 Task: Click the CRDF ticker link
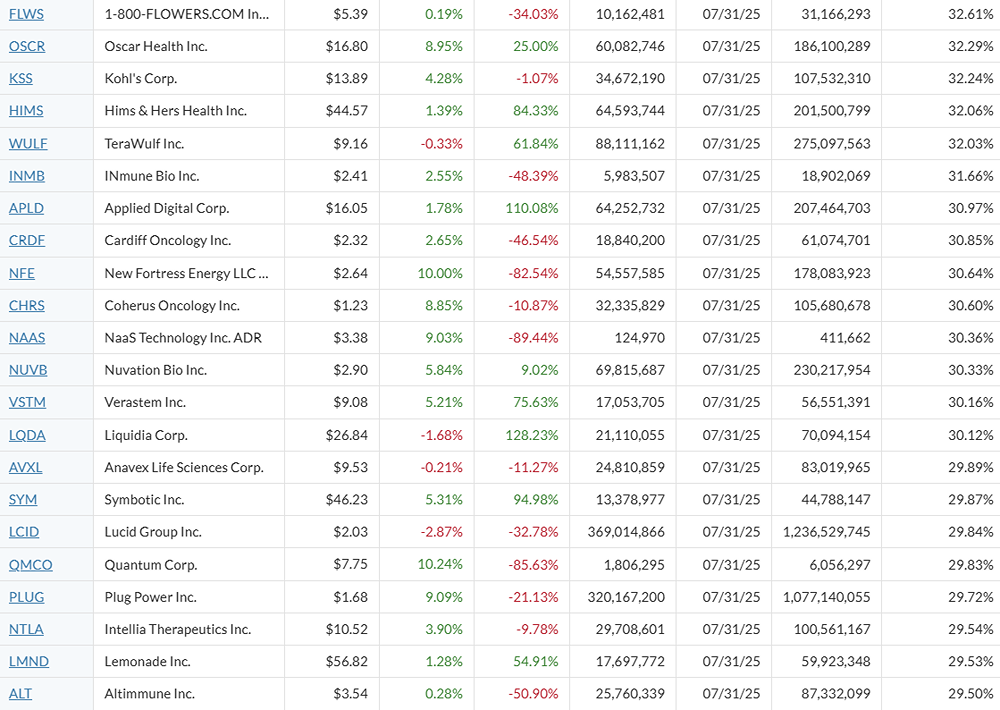27,240
